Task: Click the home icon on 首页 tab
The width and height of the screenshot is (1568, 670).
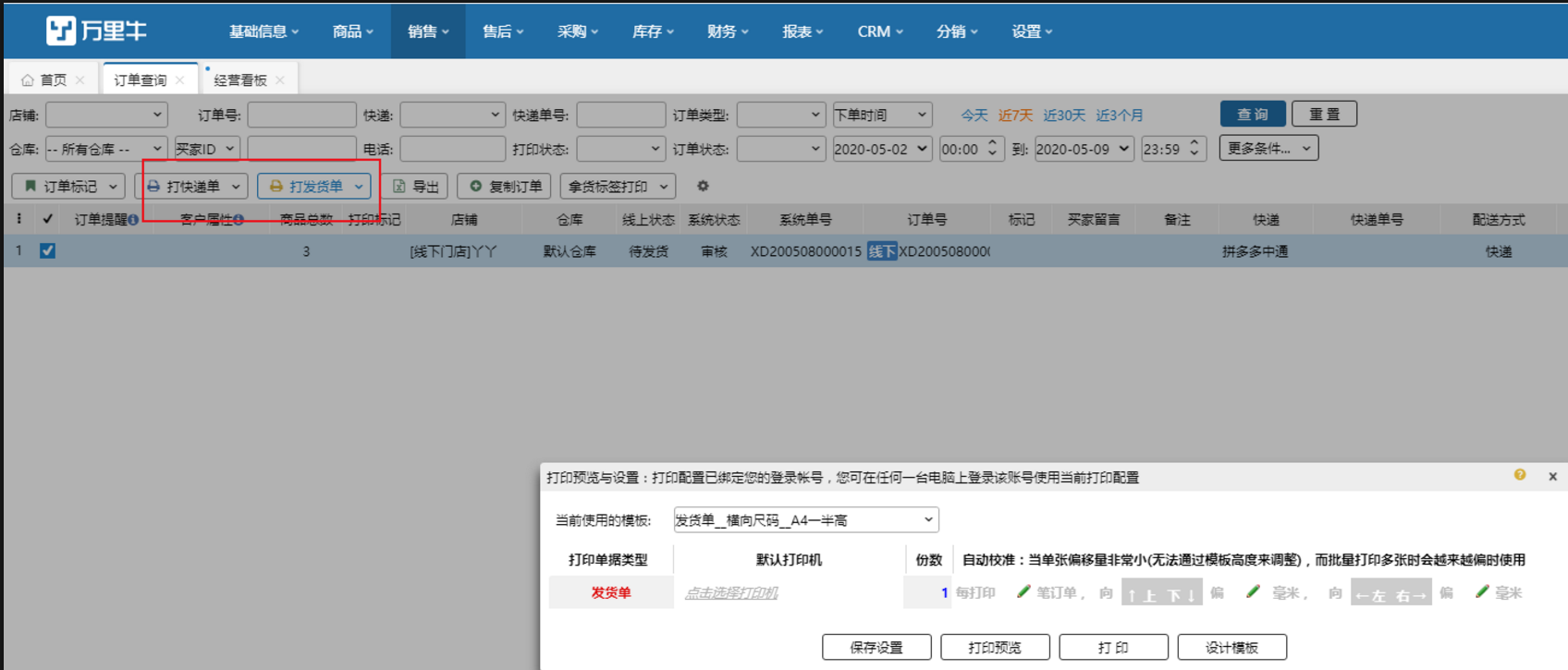Action: [28, 80]
